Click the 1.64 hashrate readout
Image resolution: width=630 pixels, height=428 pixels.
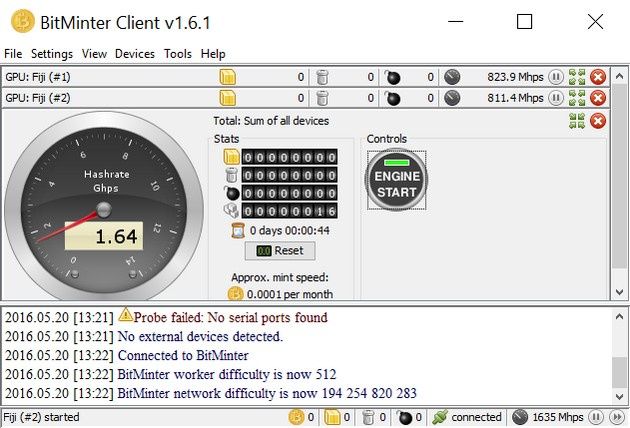[x=104, y=236]
